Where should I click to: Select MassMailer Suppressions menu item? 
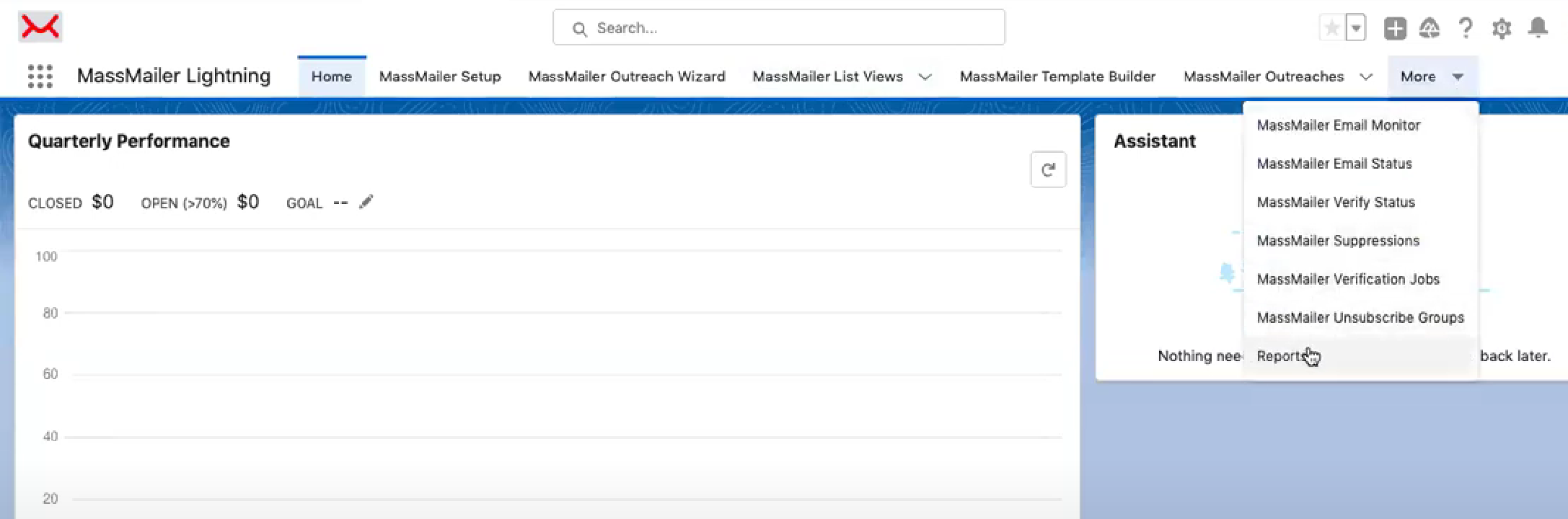coord(1337,241)
